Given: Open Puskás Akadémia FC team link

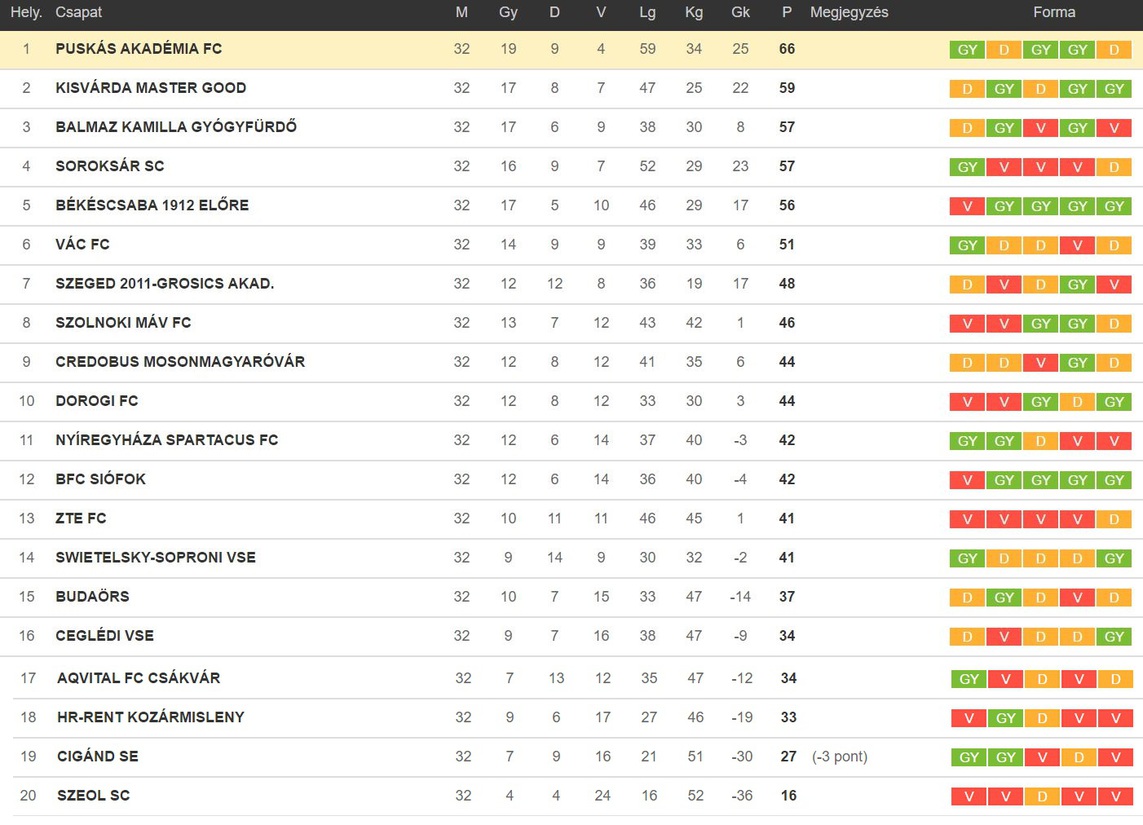Looking at the screenshot, I should tap(139, 49).
